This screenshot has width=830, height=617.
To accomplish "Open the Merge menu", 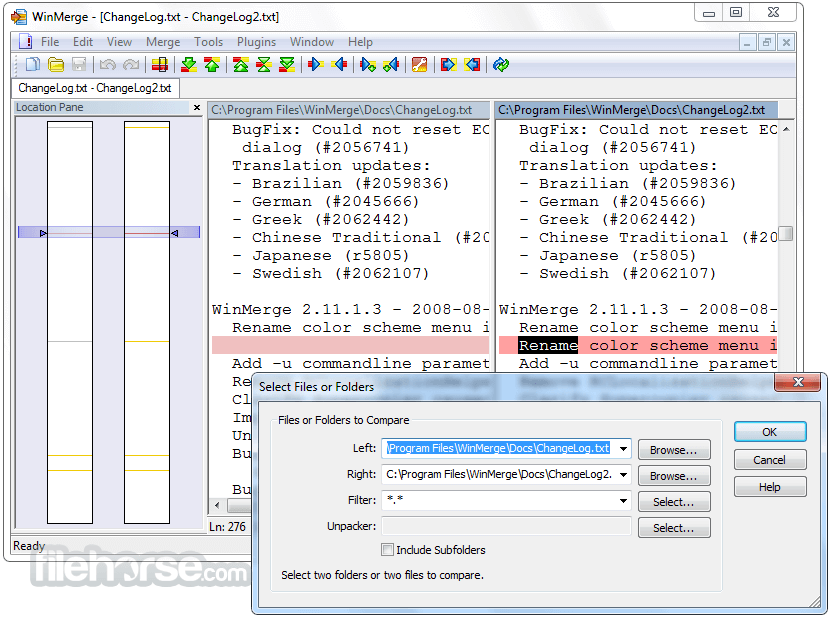I will 163,42.
